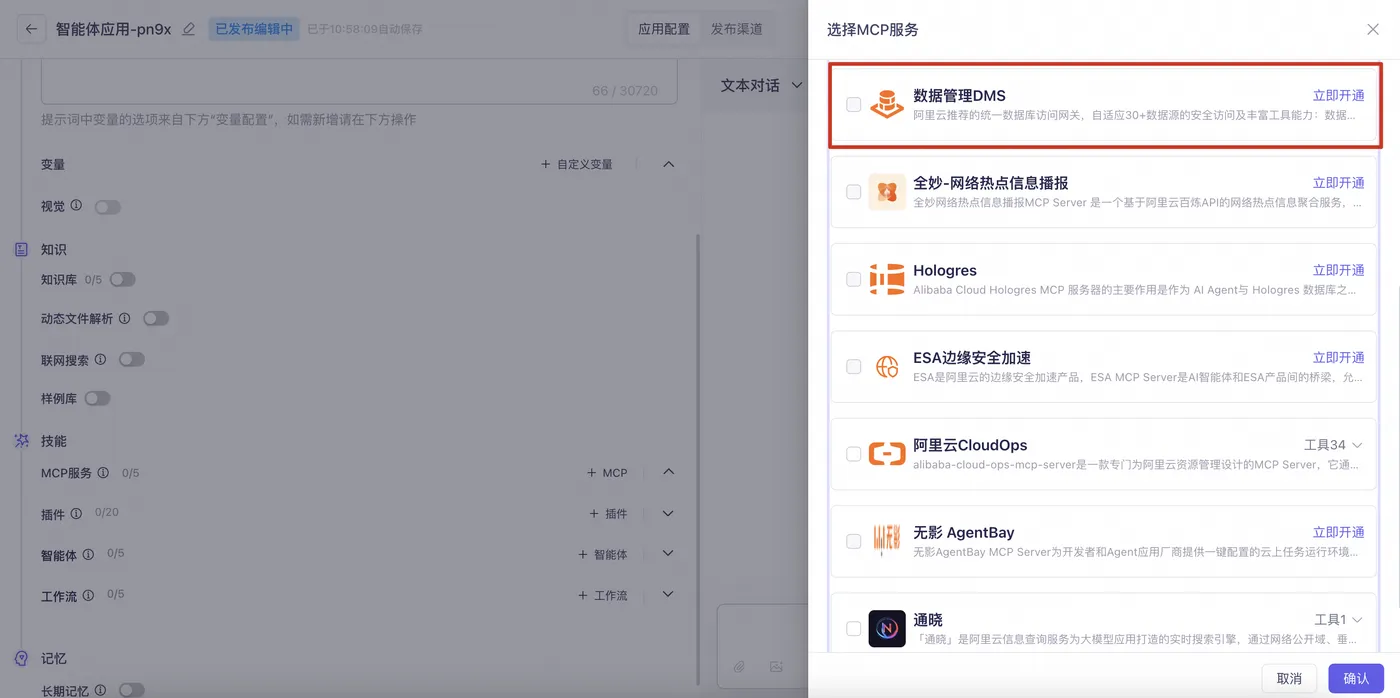
Task: Click info icon beside 智能体
Action: 88,554
